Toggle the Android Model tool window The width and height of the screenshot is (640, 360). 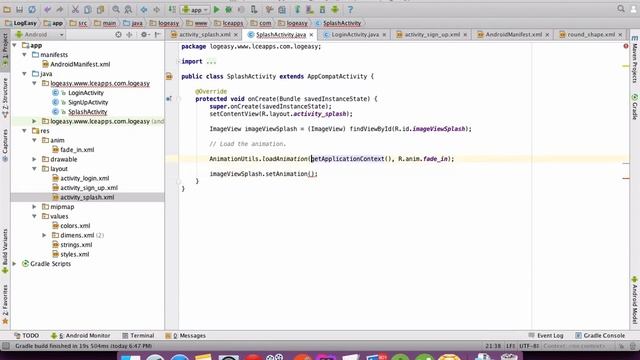[635, 300]
